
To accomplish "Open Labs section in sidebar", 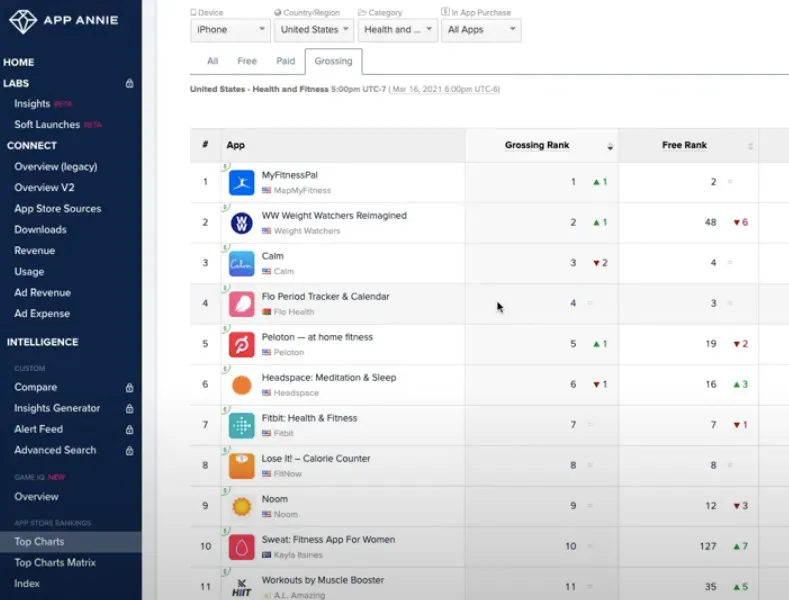I will click(16, 84).
